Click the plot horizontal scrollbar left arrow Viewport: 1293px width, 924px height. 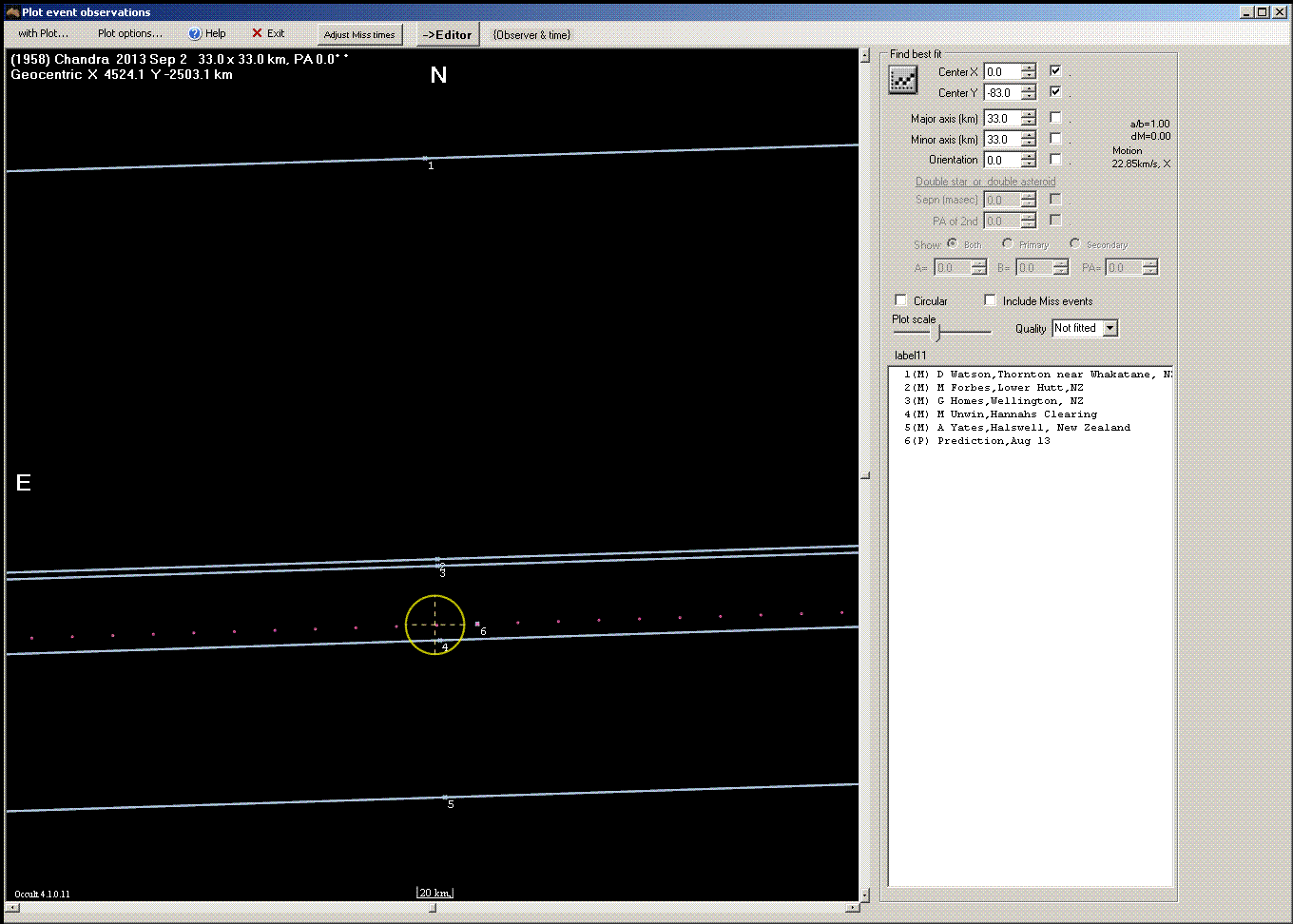click(12, 908)
